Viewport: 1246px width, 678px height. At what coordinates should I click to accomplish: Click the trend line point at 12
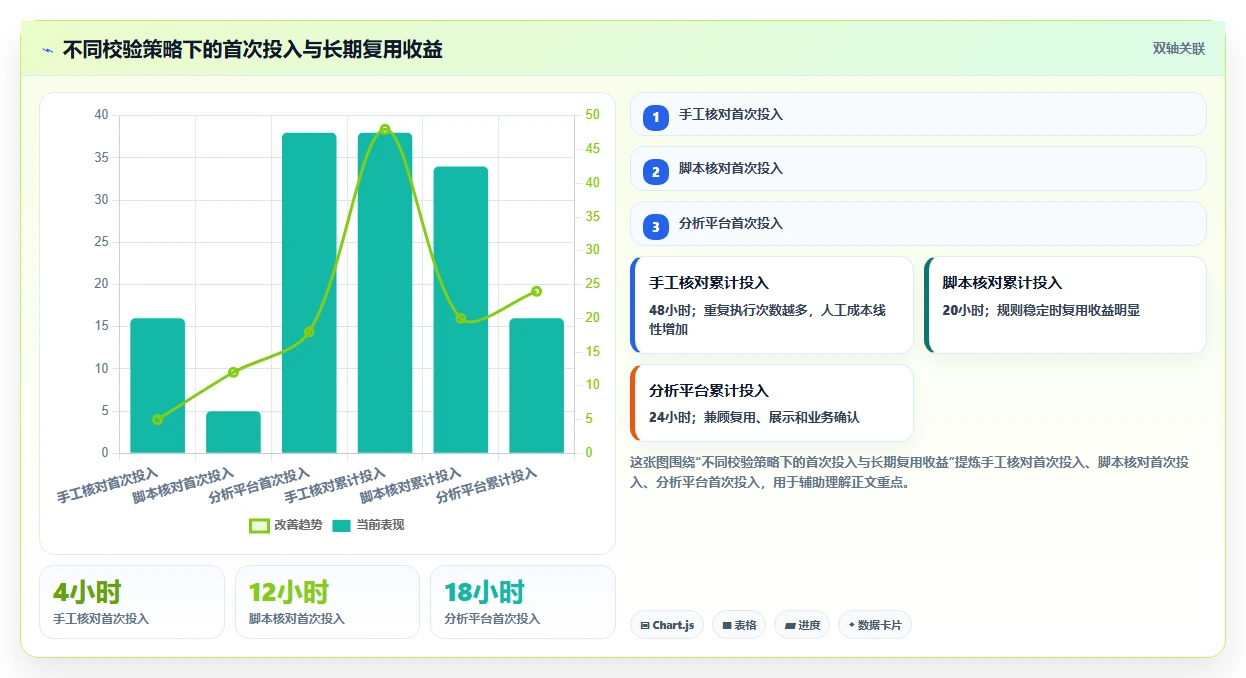point(234,372)
